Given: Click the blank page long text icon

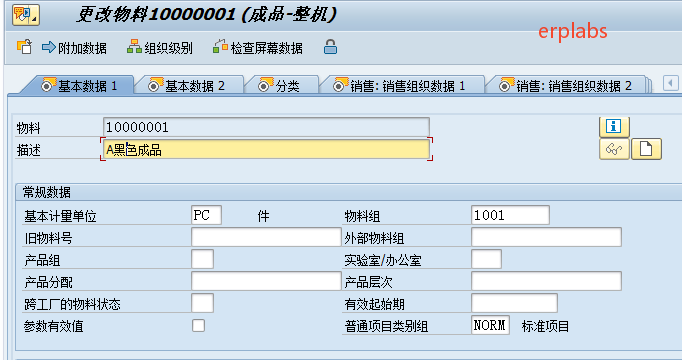Looking at the screenshot, I should point(646,149).
